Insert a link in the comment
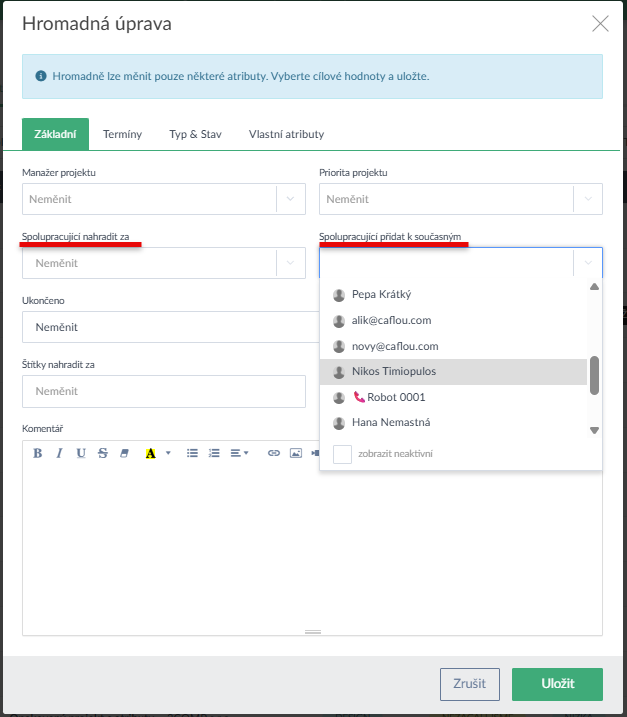 274,453
